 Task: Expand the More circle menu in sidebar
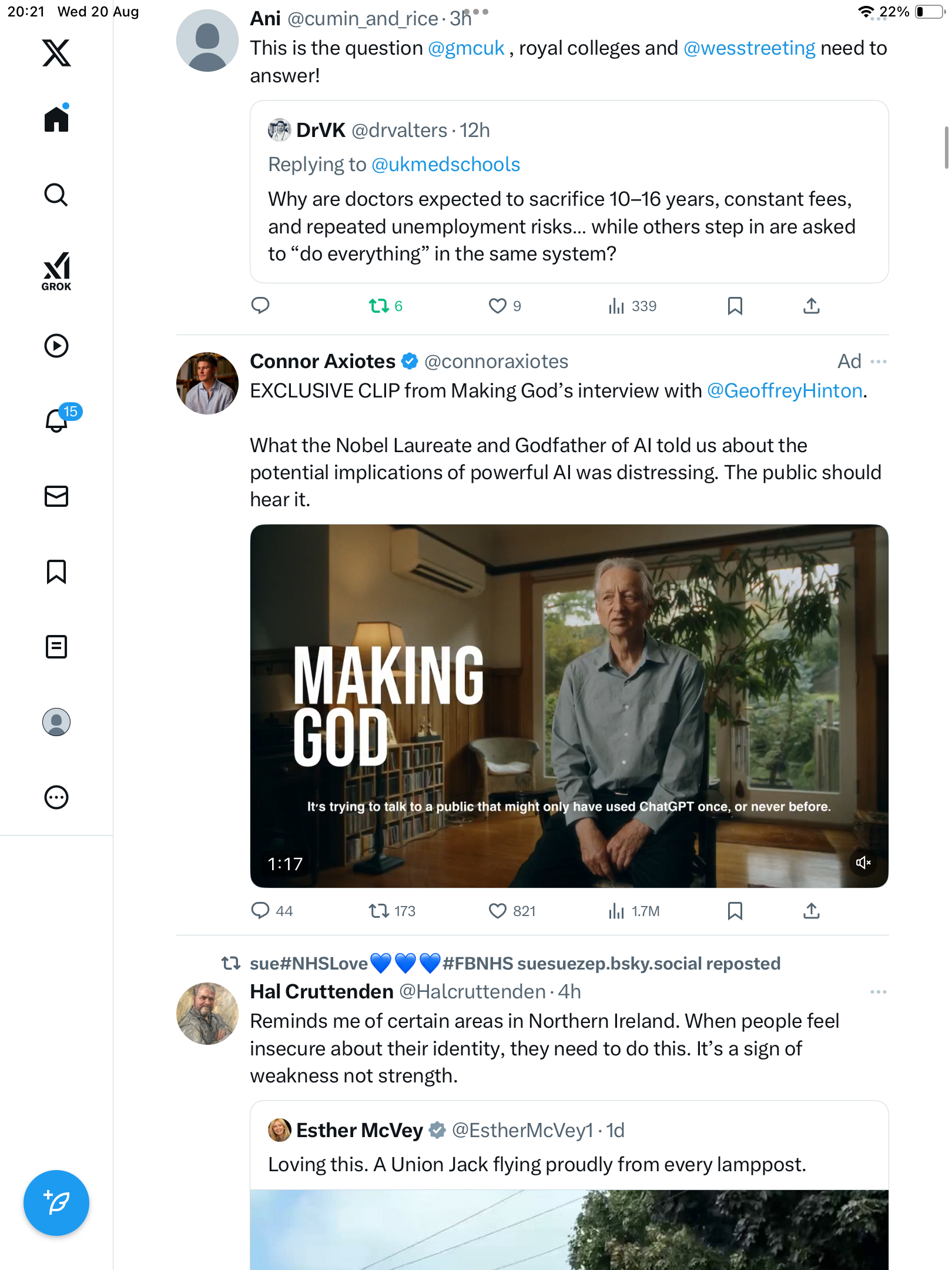(56, 797)
